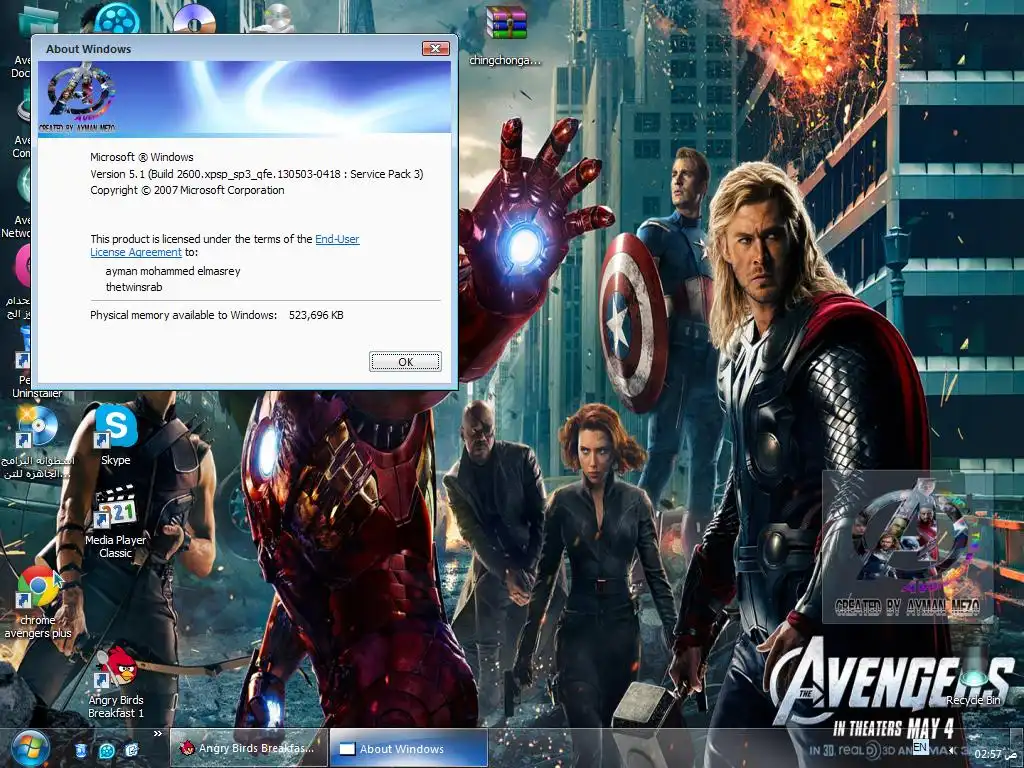Click 'Microsoft ® Windows' text in dialog
This screenshot has height=768, width=1024.
[x=142, y=157]
